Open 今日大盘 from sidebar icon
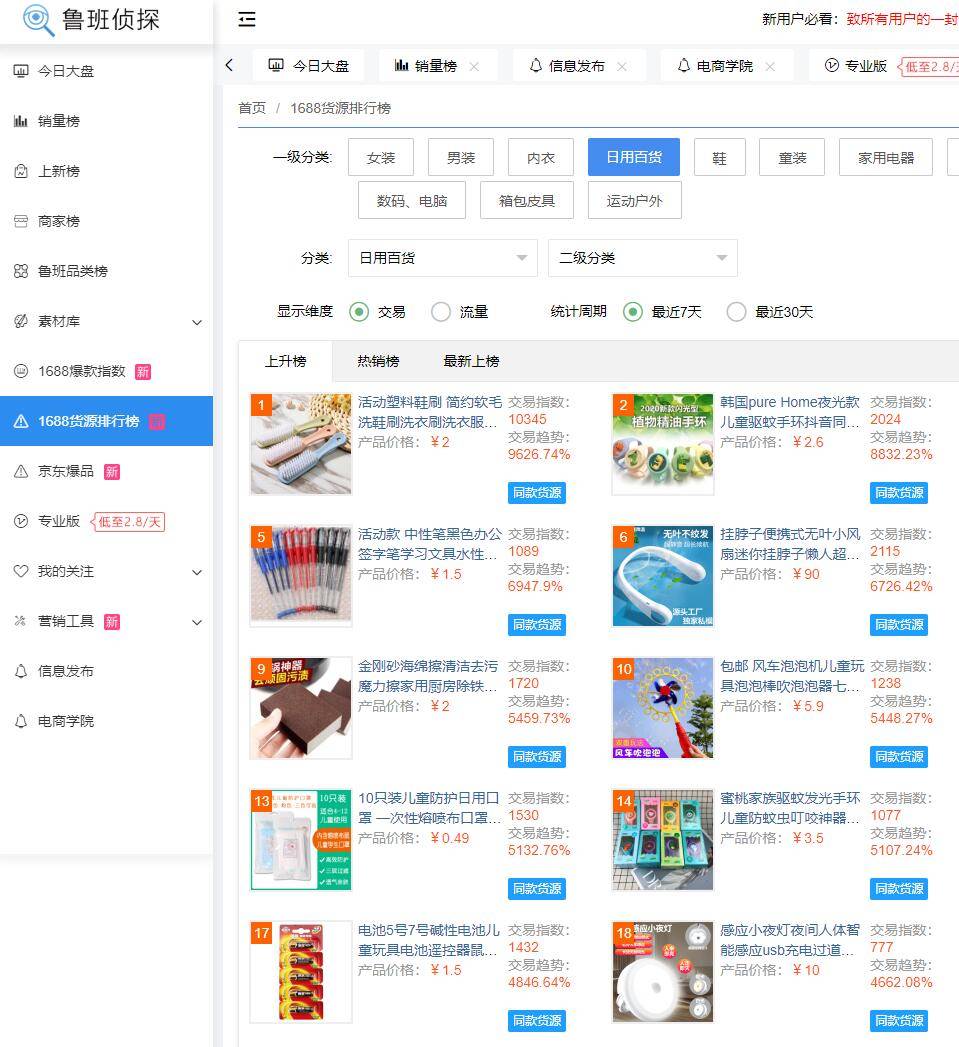 (21, 71)
